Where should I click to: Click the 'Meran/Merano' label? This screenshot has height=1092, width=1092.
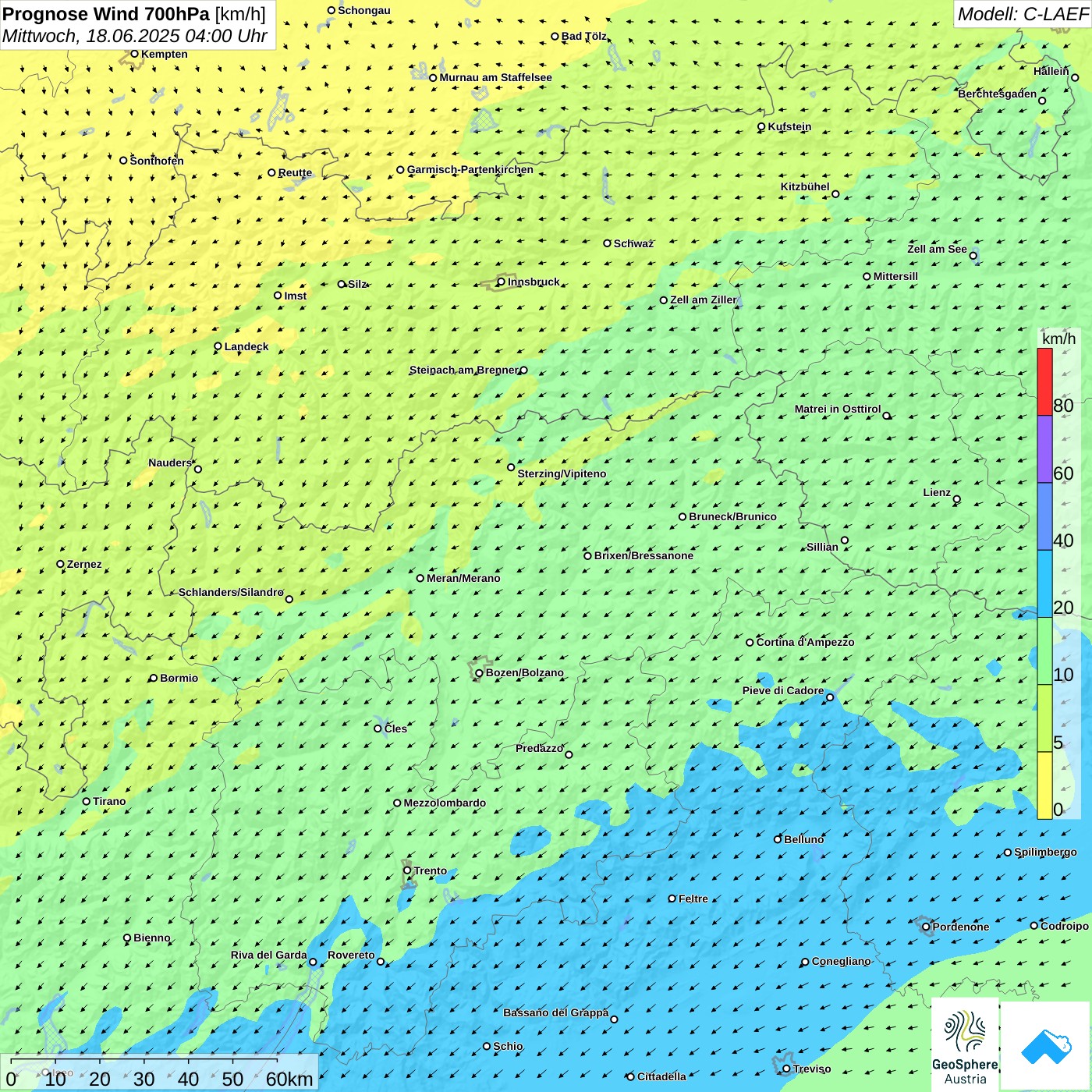click(463, 578)
